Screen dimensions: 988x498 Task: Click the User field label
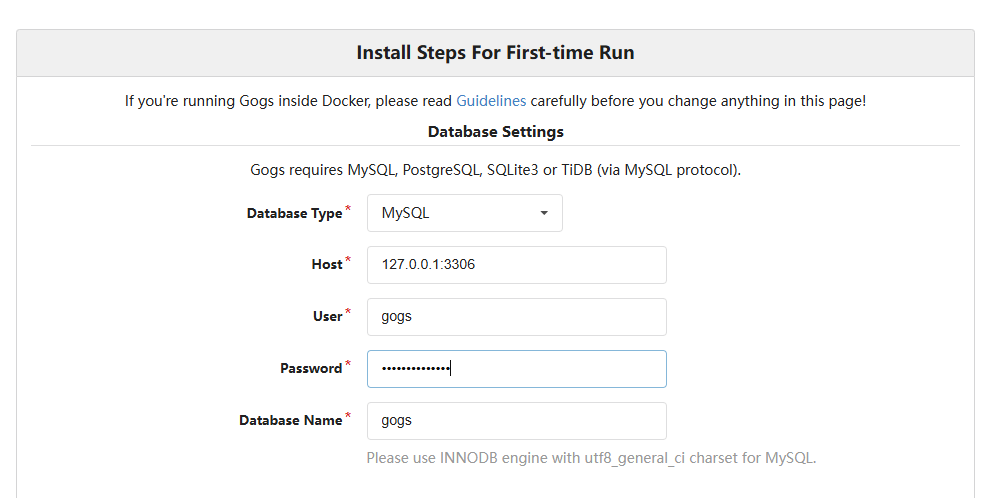(x=328, y=316)
